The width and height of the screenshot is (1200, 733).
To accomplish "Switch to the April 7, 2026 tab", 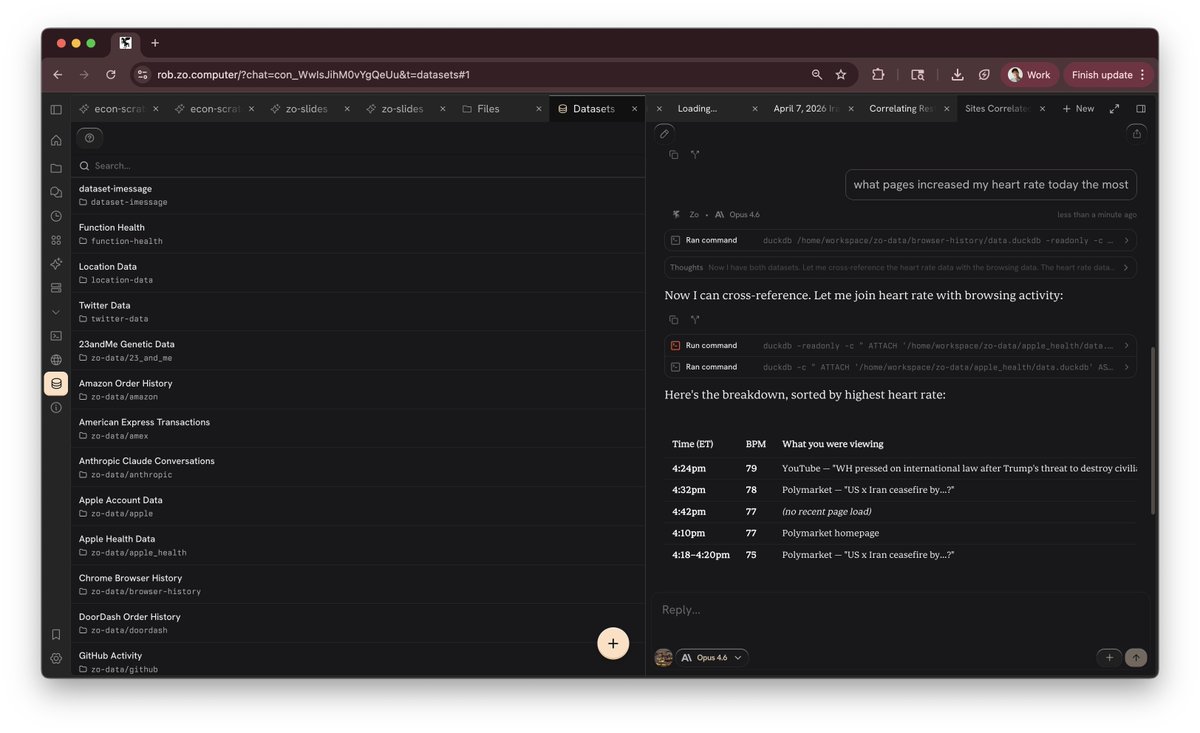I will pos(805,109).
